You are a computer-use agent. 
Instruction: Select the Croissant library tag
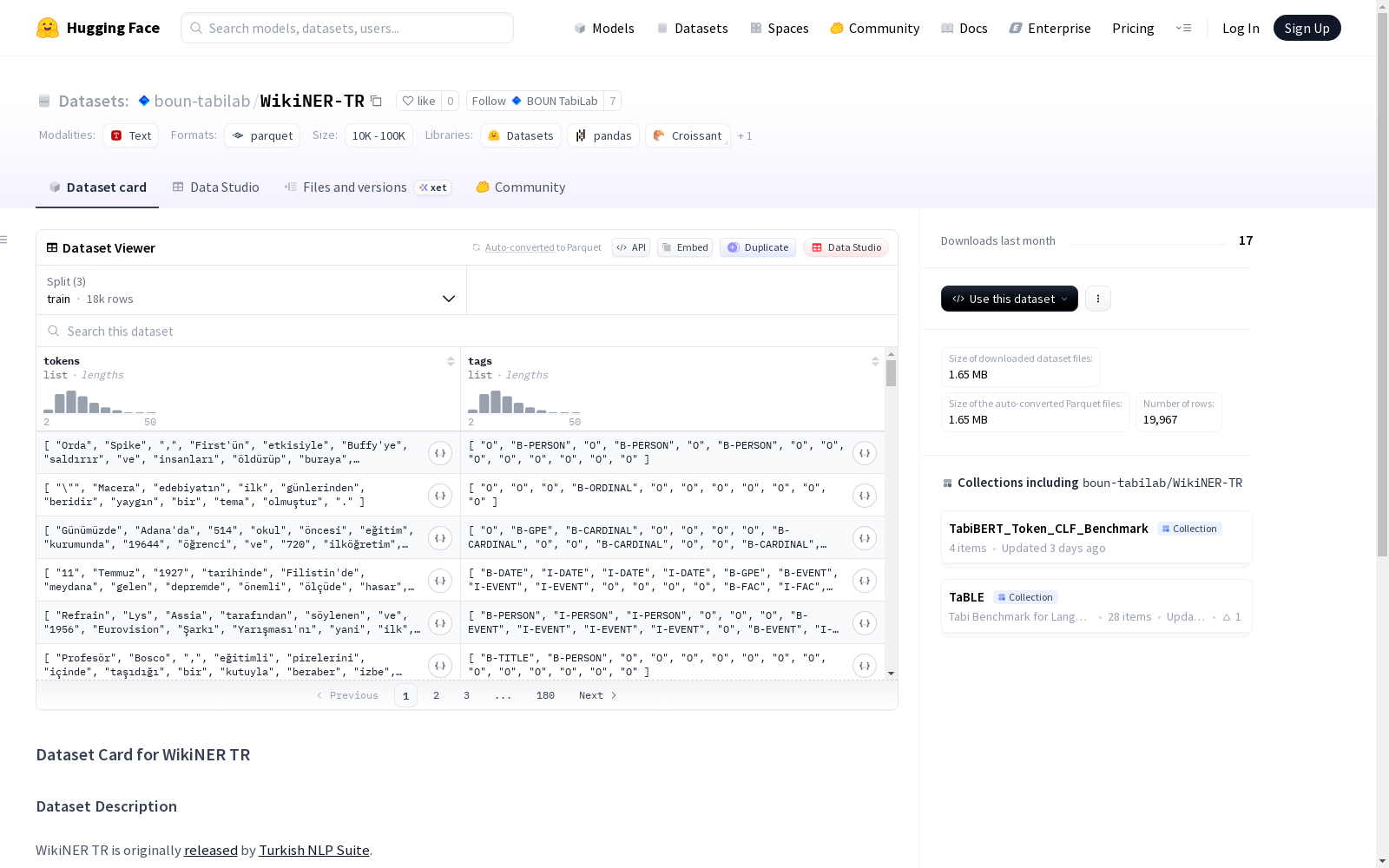(x=688, y=135)
